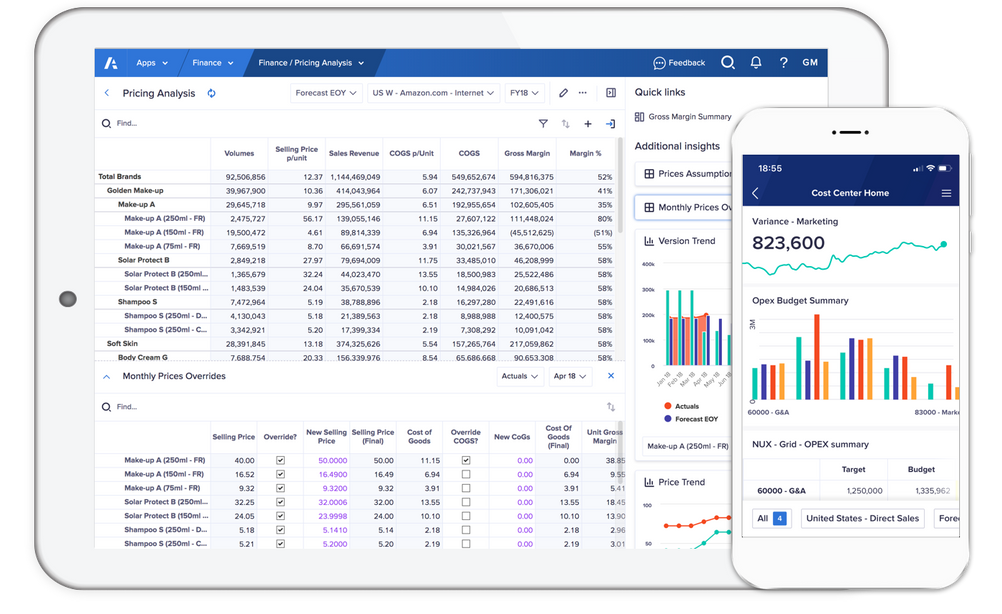Open the filter icon above the pricing grid
Viewport: 1002px width, 614px height.
(543, 123)
